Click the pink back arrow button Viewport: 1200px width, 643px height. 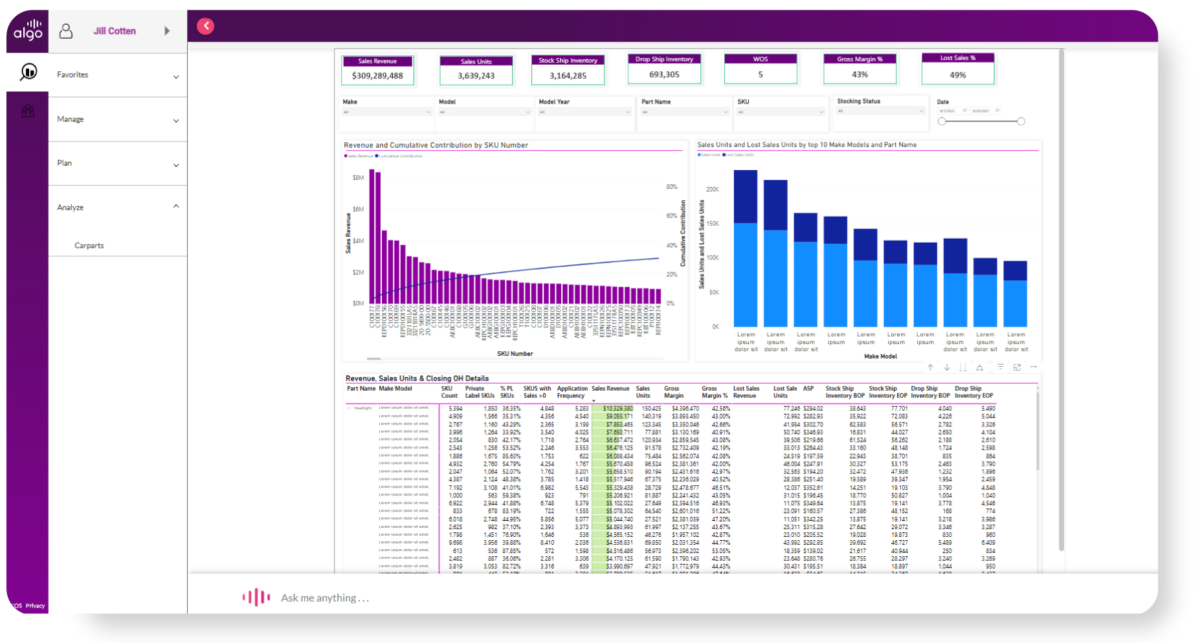(204, 26)
